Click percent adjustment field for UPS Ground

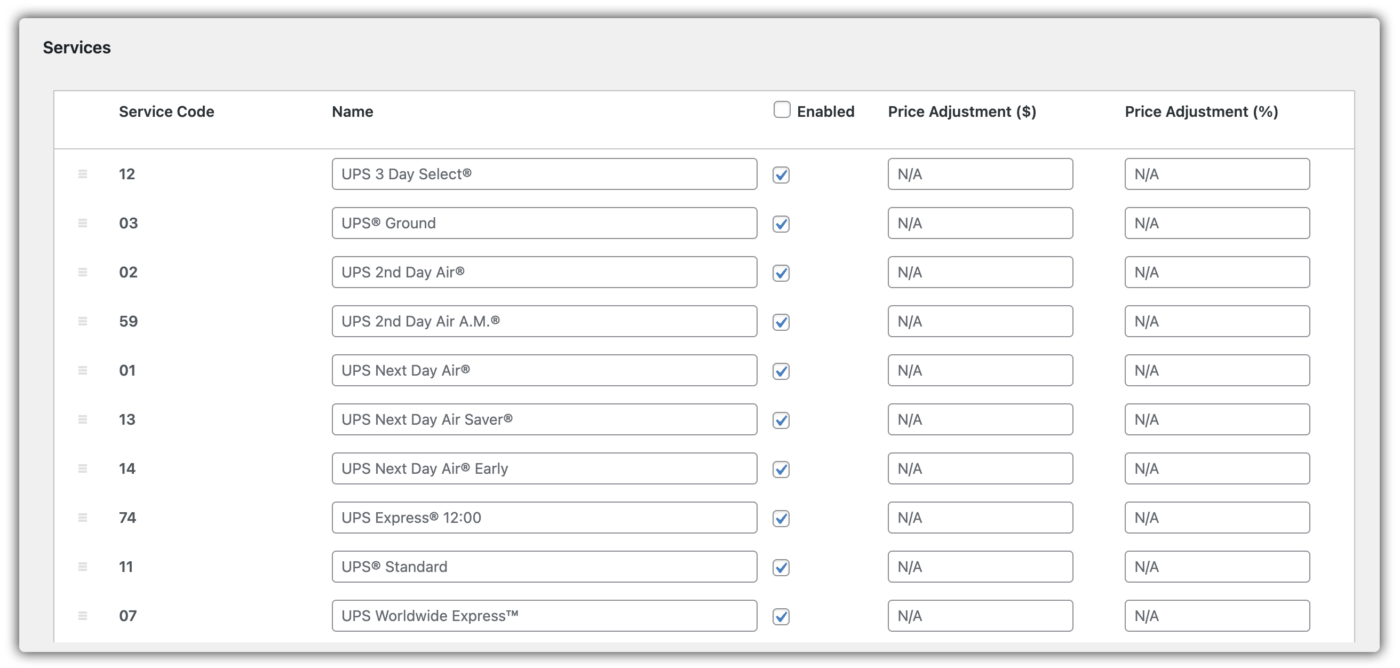pos(1217,223)
